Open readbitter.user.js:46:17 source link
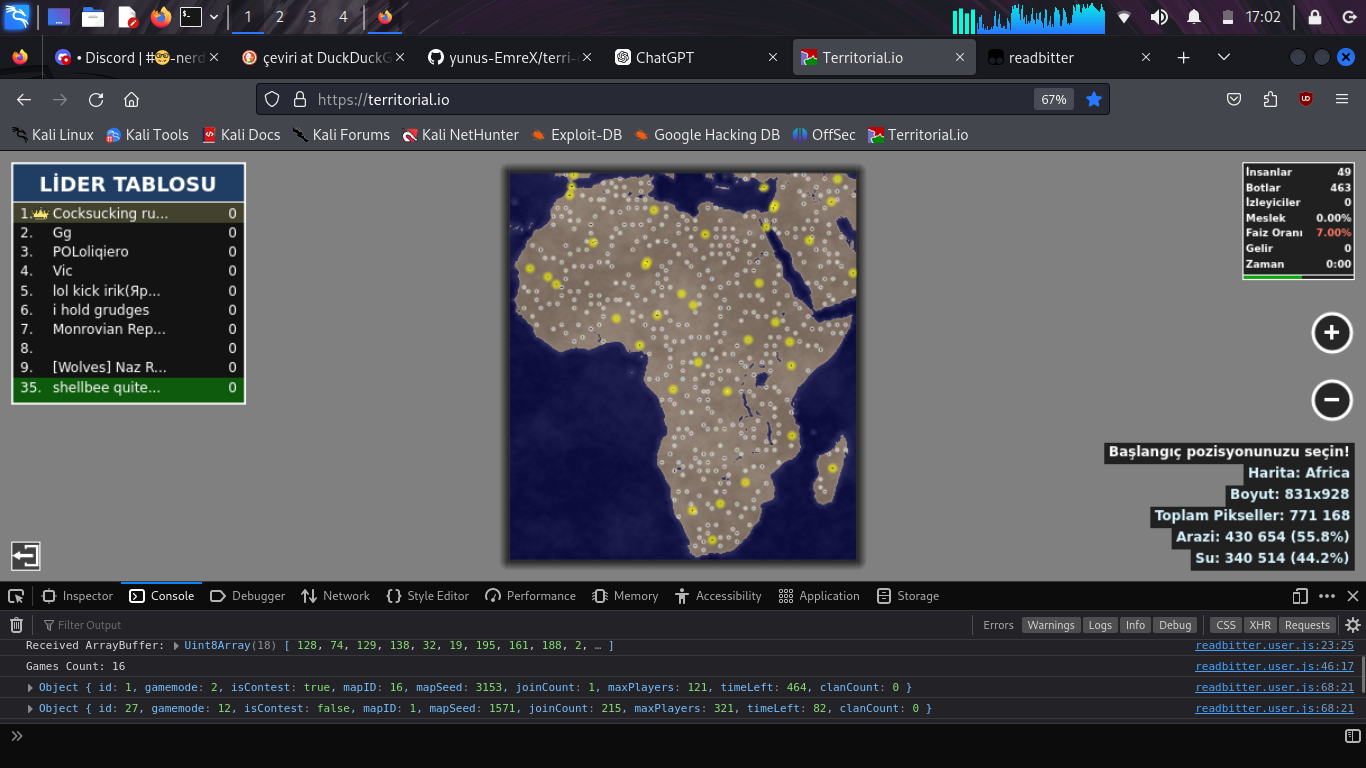The width and height of the screenshot is (1366, 768). [x=1274, y=666]
